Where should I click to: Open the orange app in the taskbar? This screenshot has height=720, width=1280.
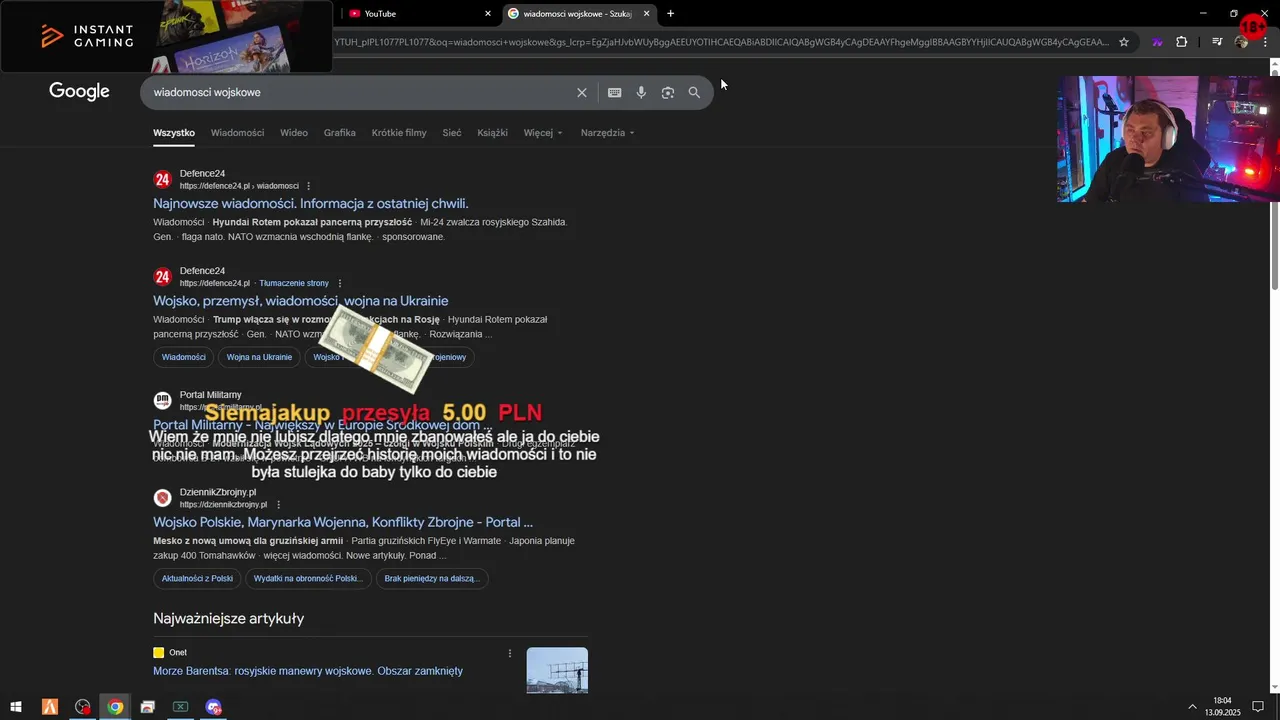(50, 707)
